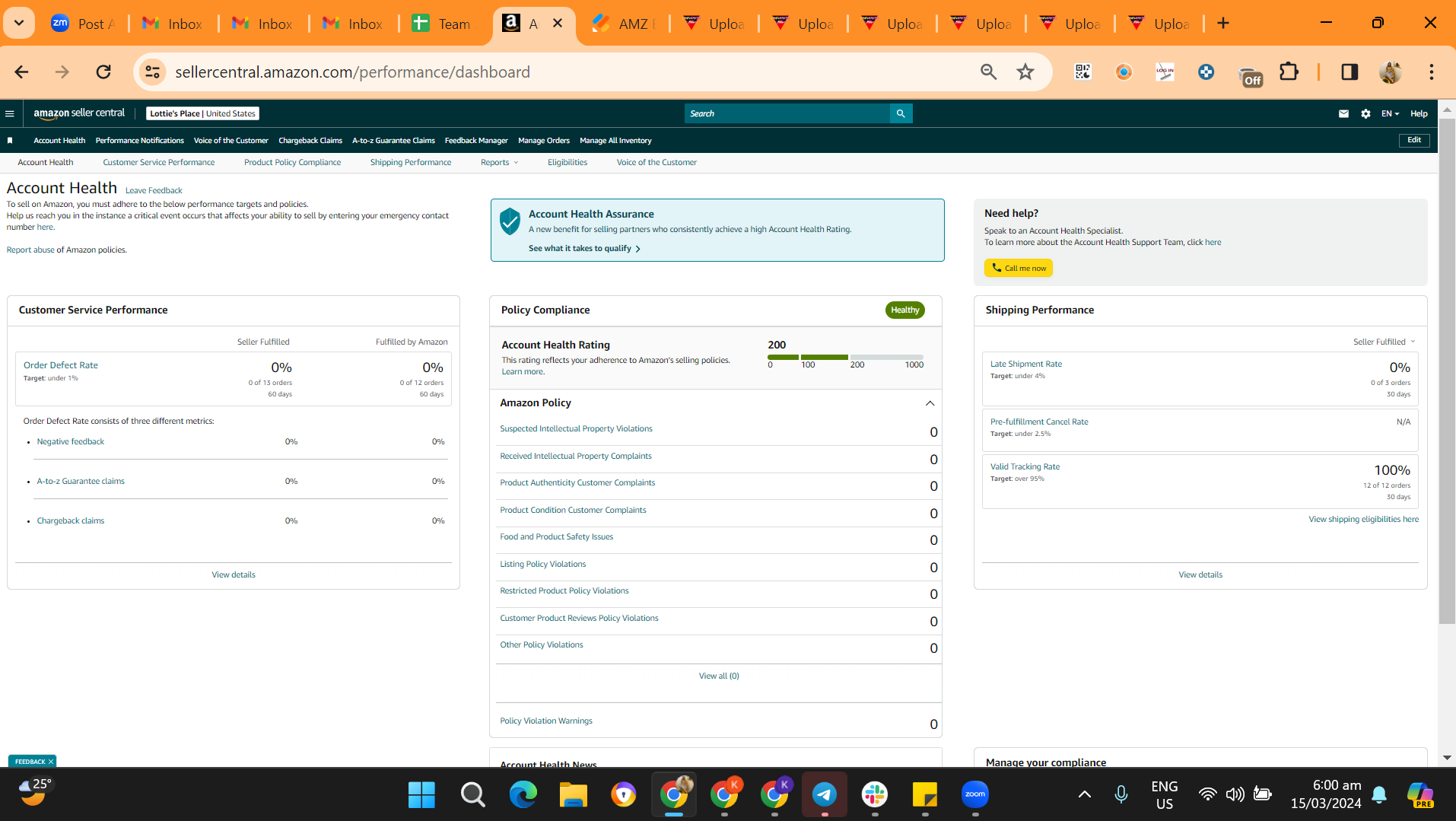
Task: Open Suspected Intellectual Property Violations link
Action: (576, 429)
